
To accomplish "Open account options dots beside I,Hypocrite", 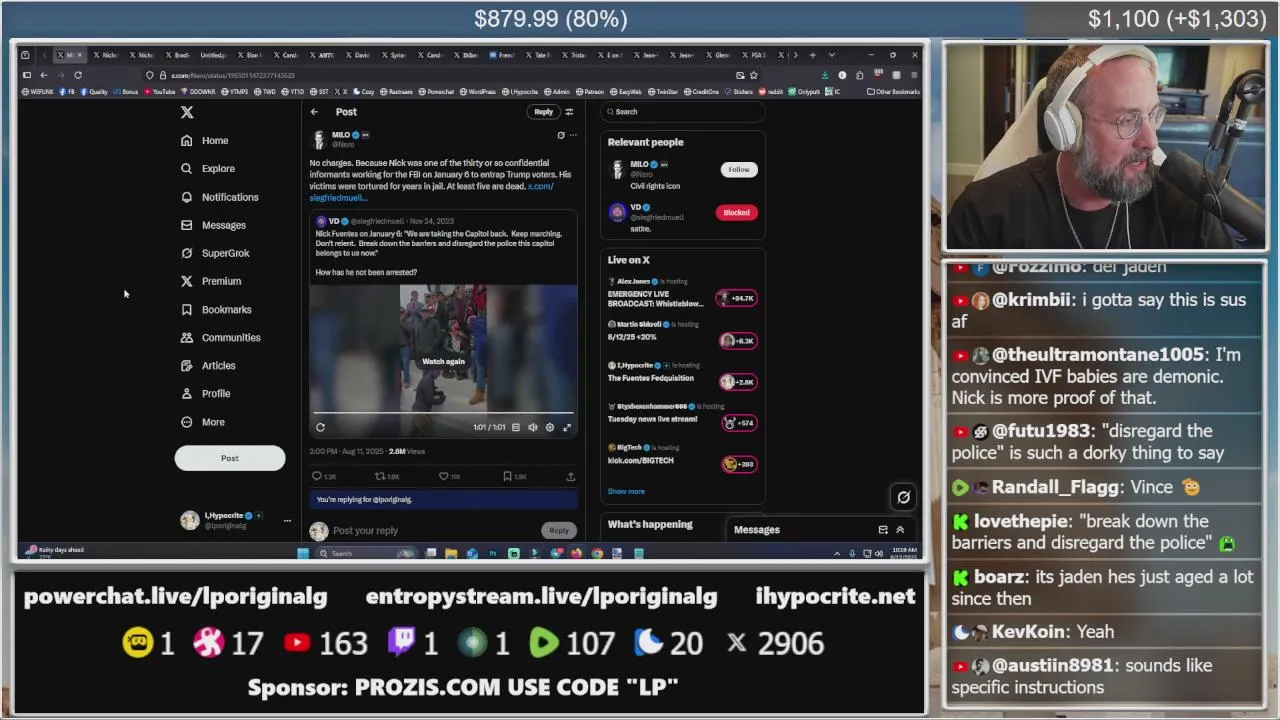I will click(287, 520).
